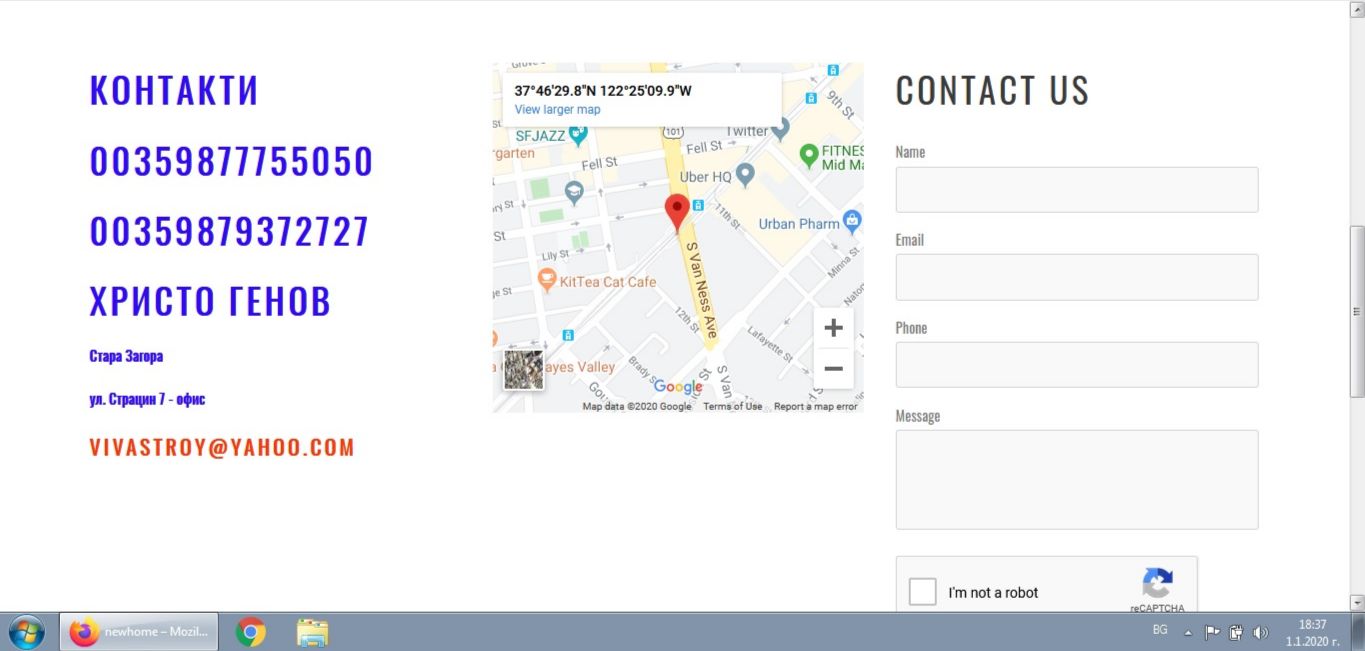The image size is (1365, 651).
Task: Click the Urban Pharm shopping bag marker
Action: click(852, 220)
